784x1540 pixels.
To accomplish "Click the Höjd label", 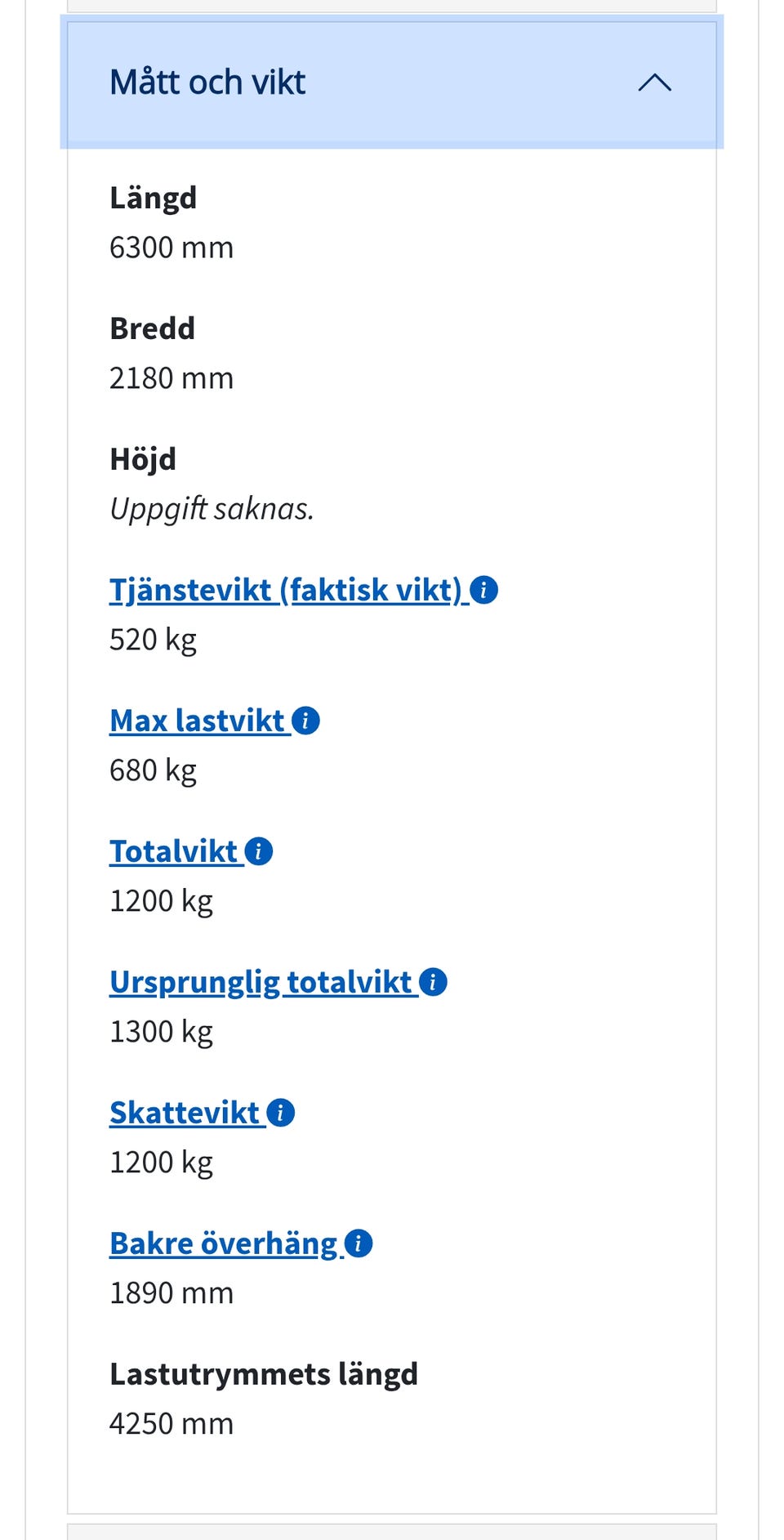I will (x=143, y=459).
